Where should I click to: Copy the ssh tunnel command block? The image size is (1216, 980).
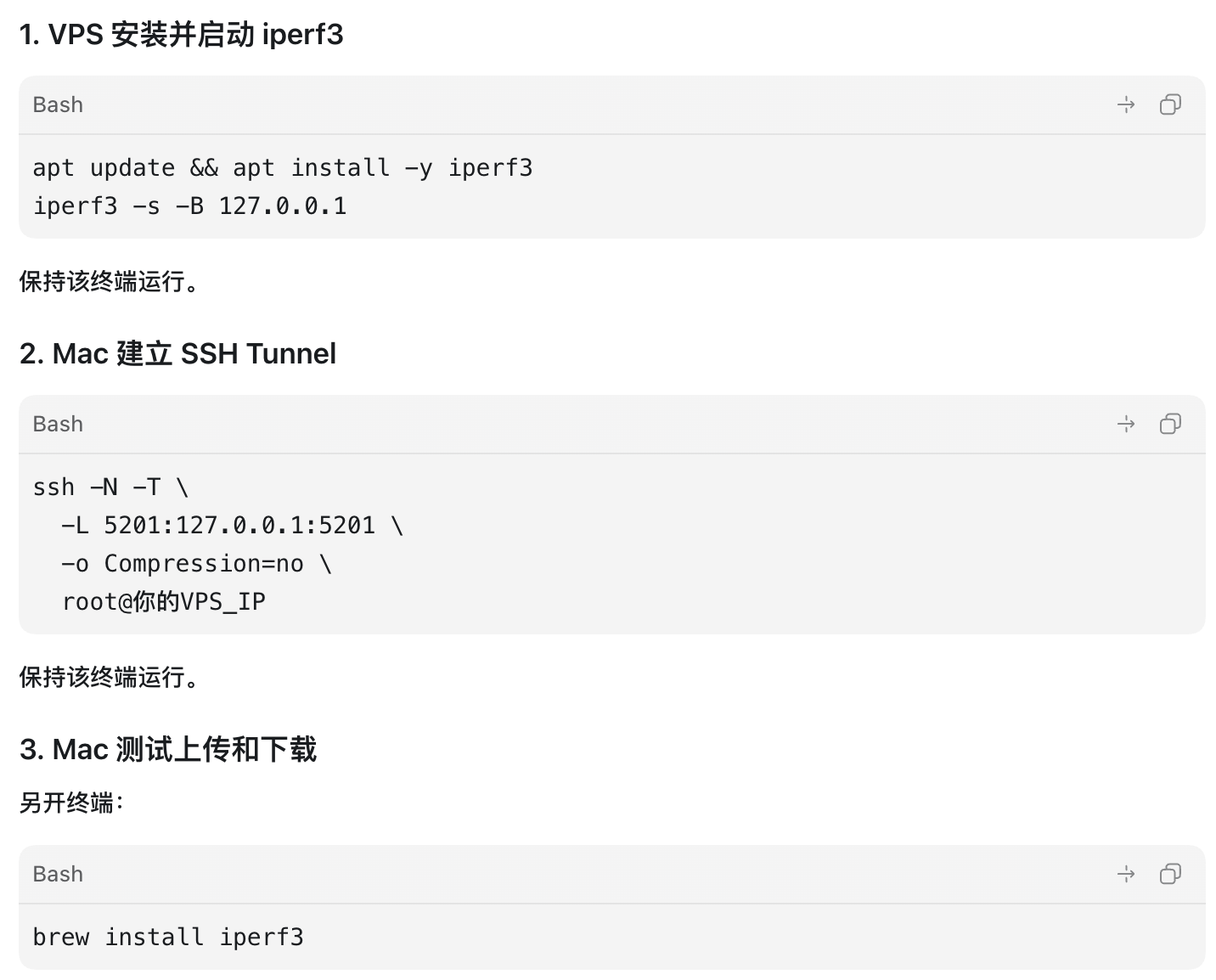pyautogui.click(x=1170, y=424)
